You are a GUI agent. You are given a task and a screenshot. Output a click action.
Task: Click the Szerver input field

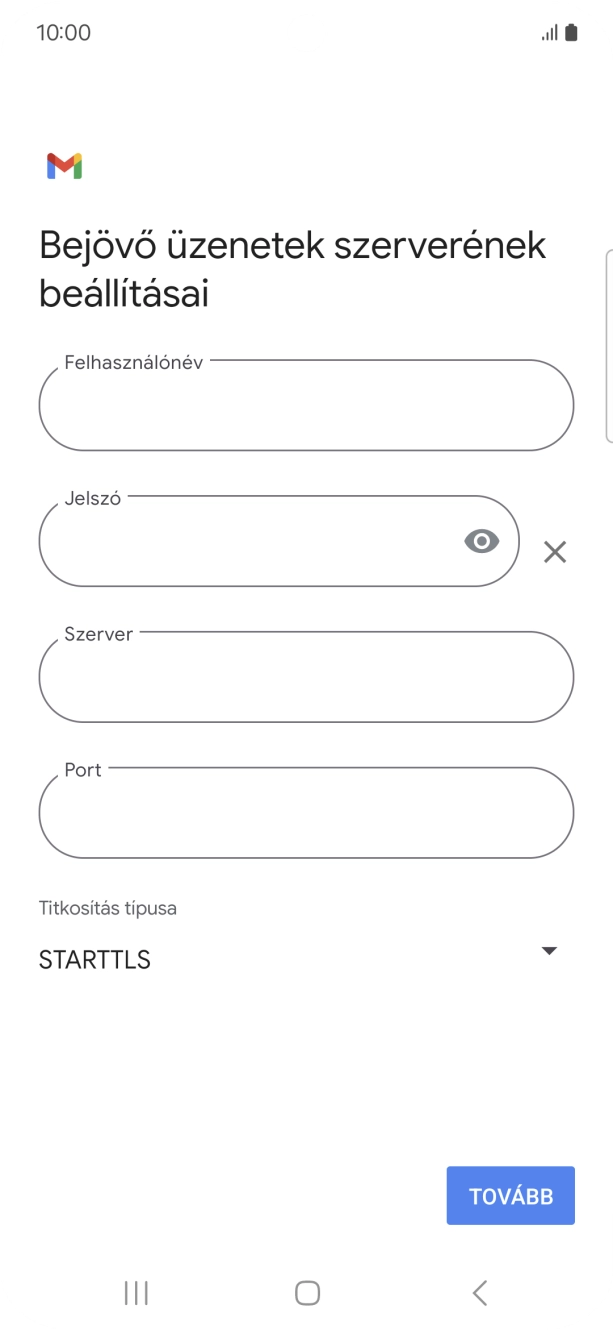click(306, 677)
